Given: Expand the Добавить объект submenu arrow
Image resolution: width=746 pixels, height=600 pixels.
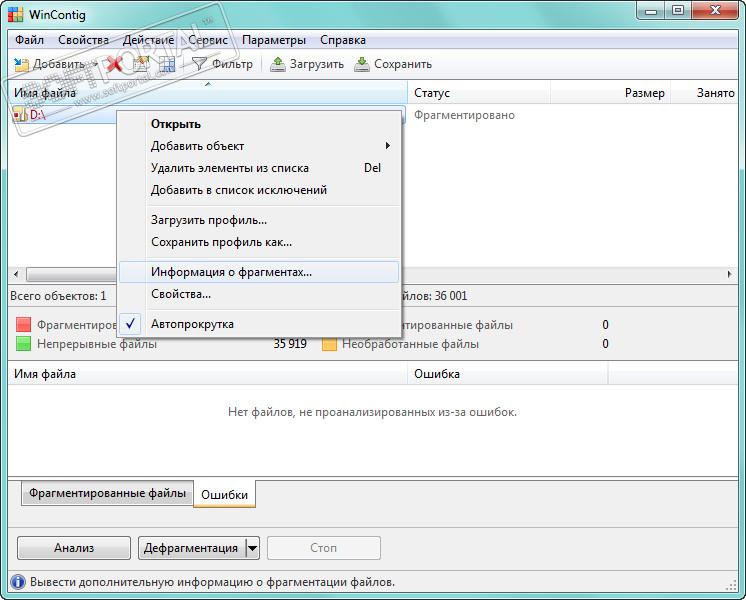Looking at the screenshot, I should tap(388, 146).
